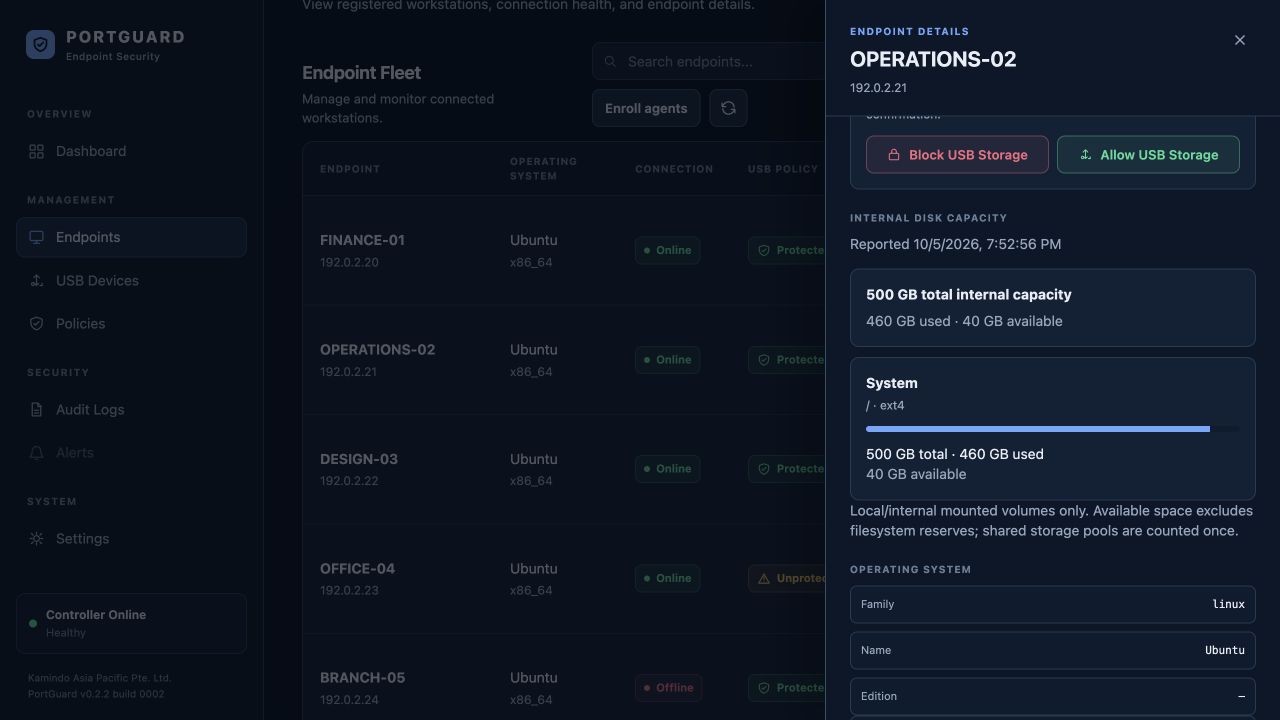Click the USB Policy column header
The image size is (1280, 720).
pos(783,169)
